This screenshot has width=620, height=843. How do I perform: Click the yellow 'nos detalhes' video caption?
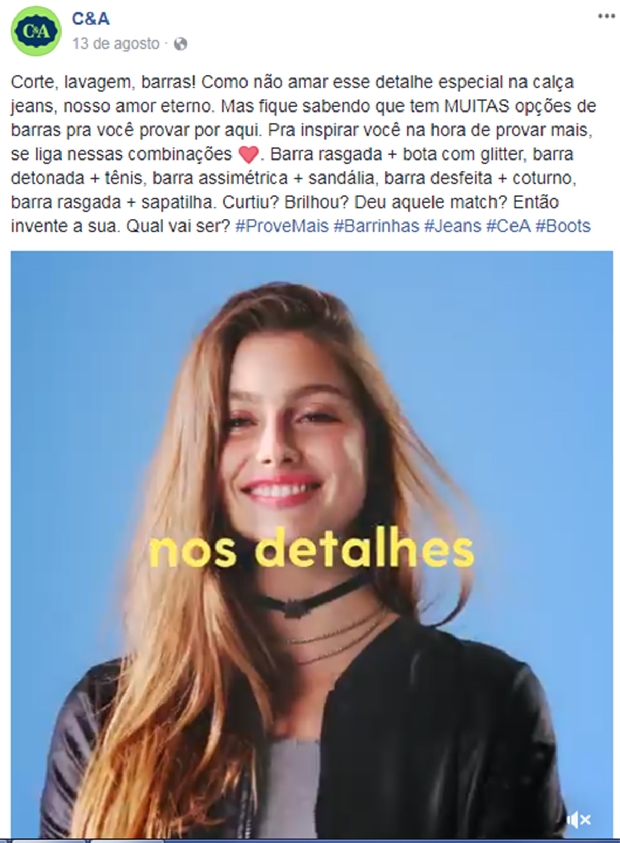(x=311, y=549)
